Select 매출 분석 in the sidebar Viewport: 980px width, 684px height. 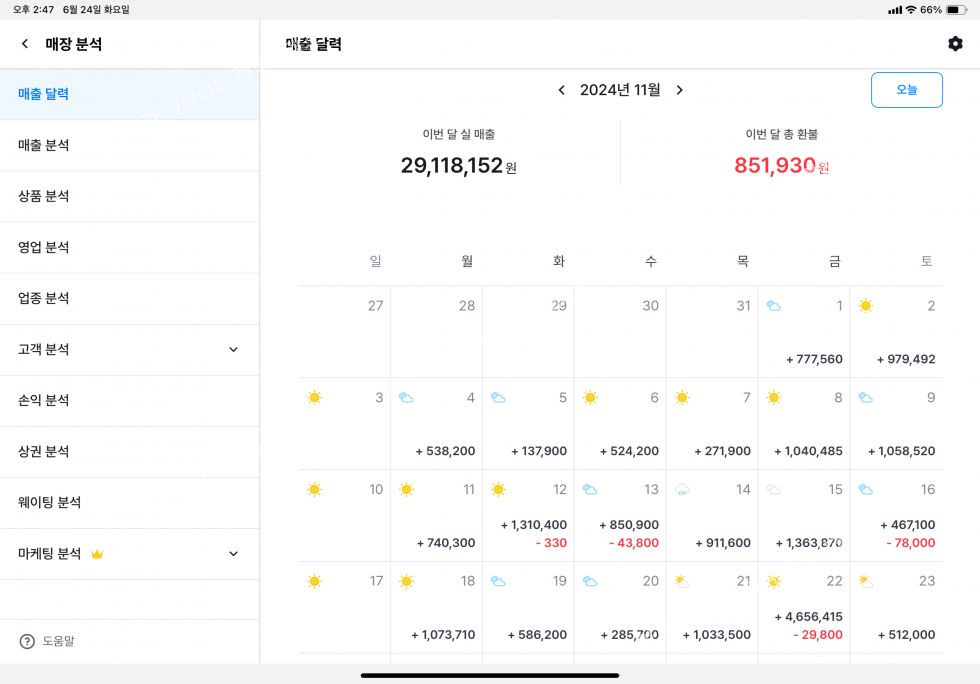44,145
